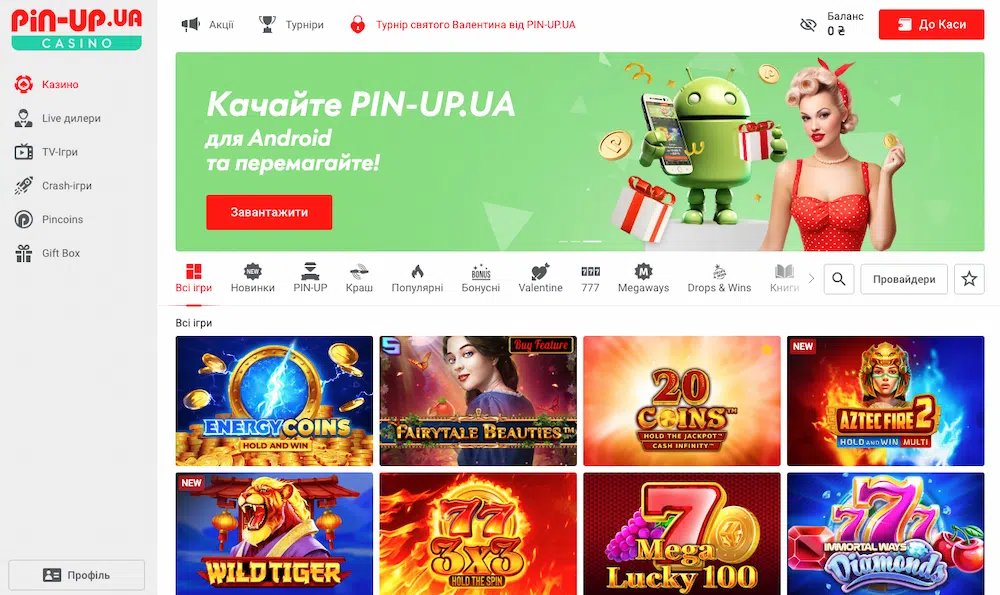The image size is (1000, 595).
Task: Expand more game categories with chevron
Action: pyautogui.click(x=811, y=279)
